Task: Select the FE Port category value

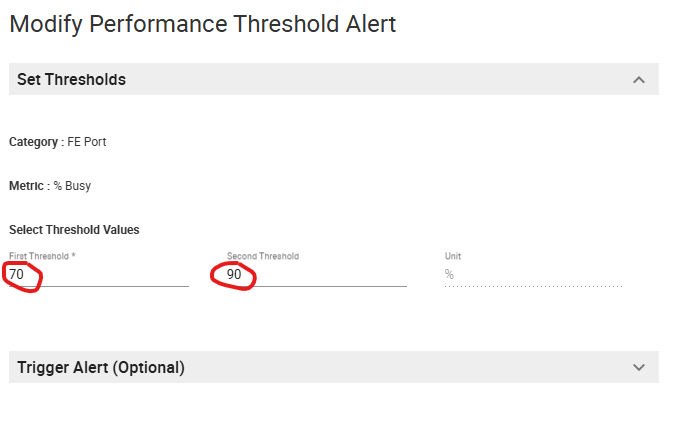Action: [87, 142]
